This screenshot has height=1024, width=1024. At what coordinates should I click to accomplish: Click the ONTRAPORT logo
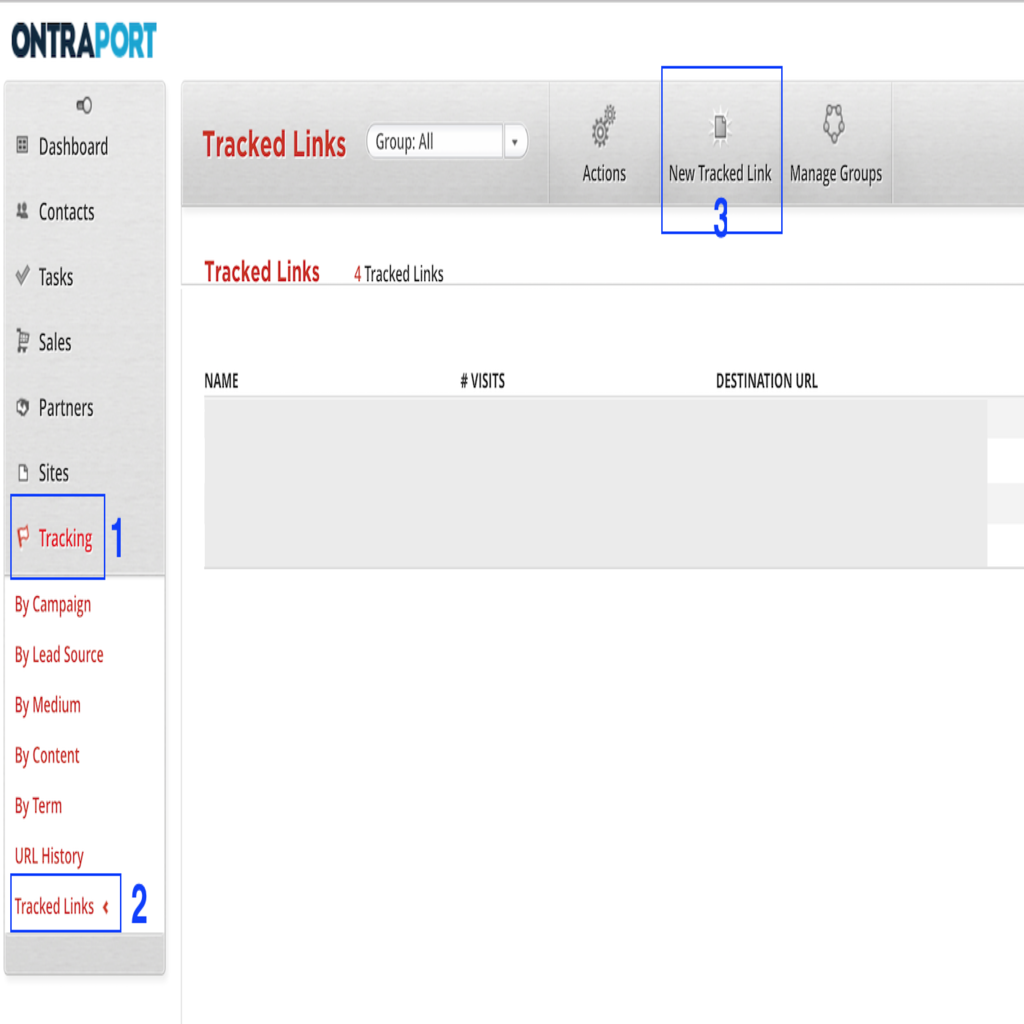point(84,41)
